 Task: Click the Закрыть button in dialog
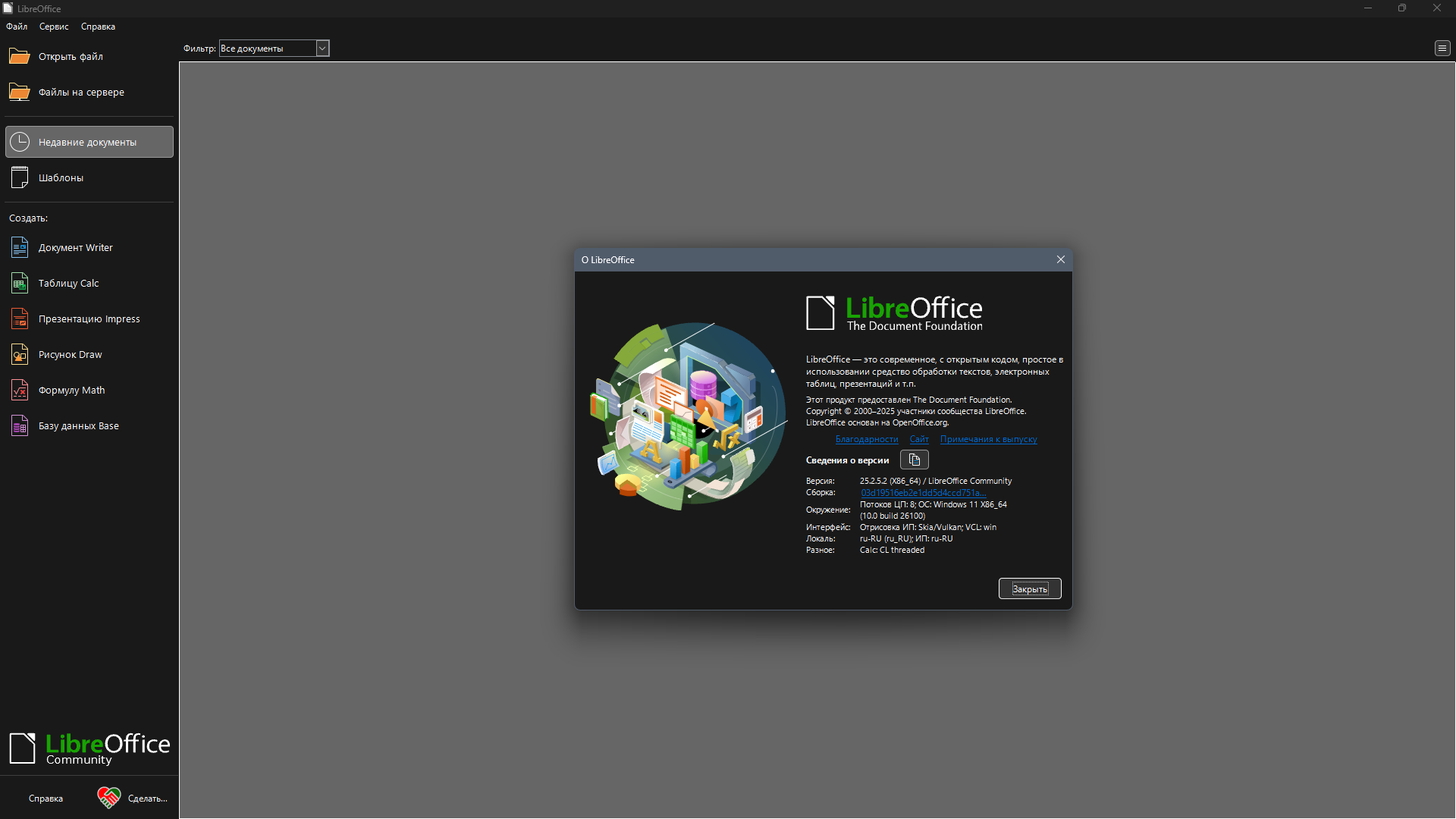[1030, 588]
